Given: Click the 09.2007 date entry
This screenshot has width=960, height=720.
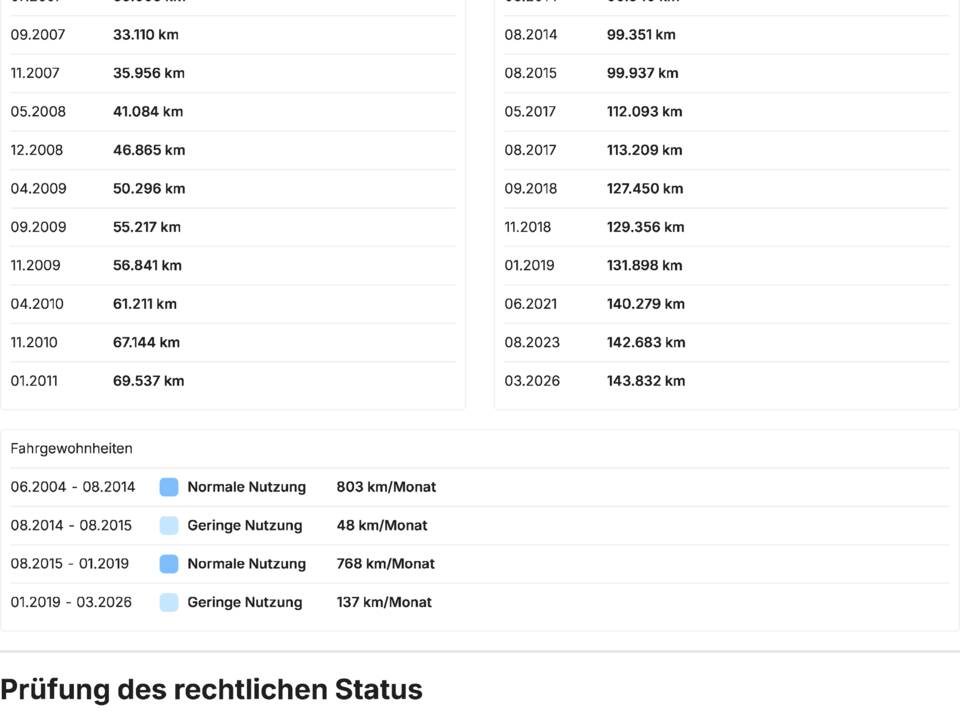Looking at the screenshot, I should tap(38, 35).
